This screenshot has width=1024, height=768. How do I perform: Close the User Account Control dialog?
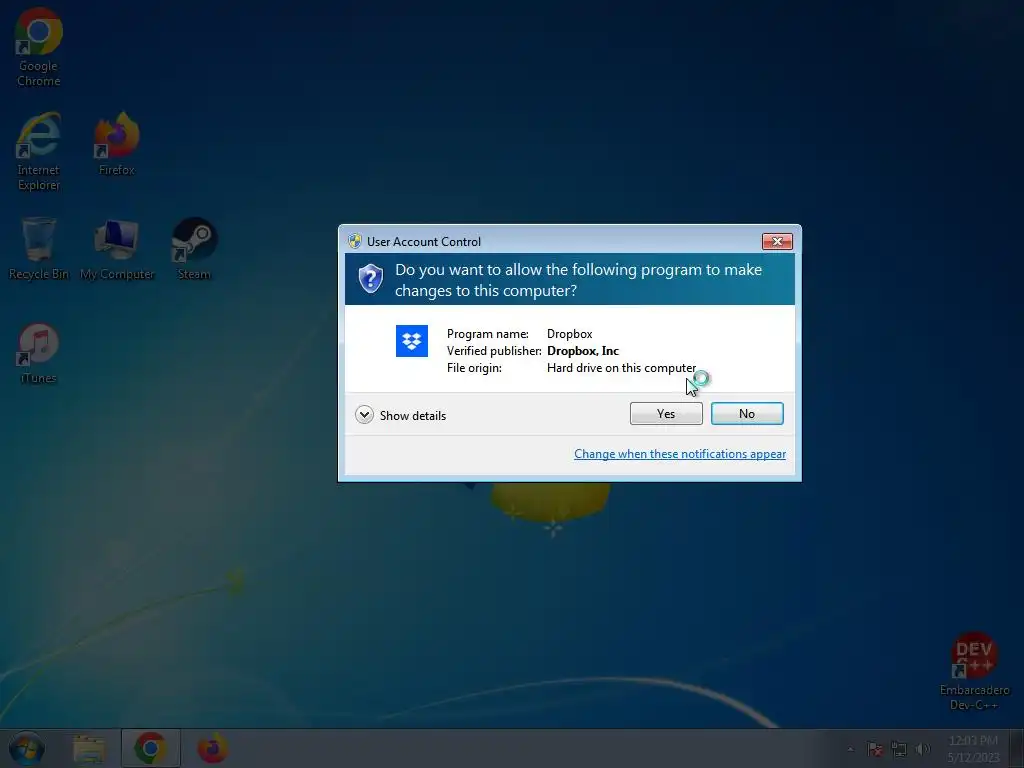[777, 241]
